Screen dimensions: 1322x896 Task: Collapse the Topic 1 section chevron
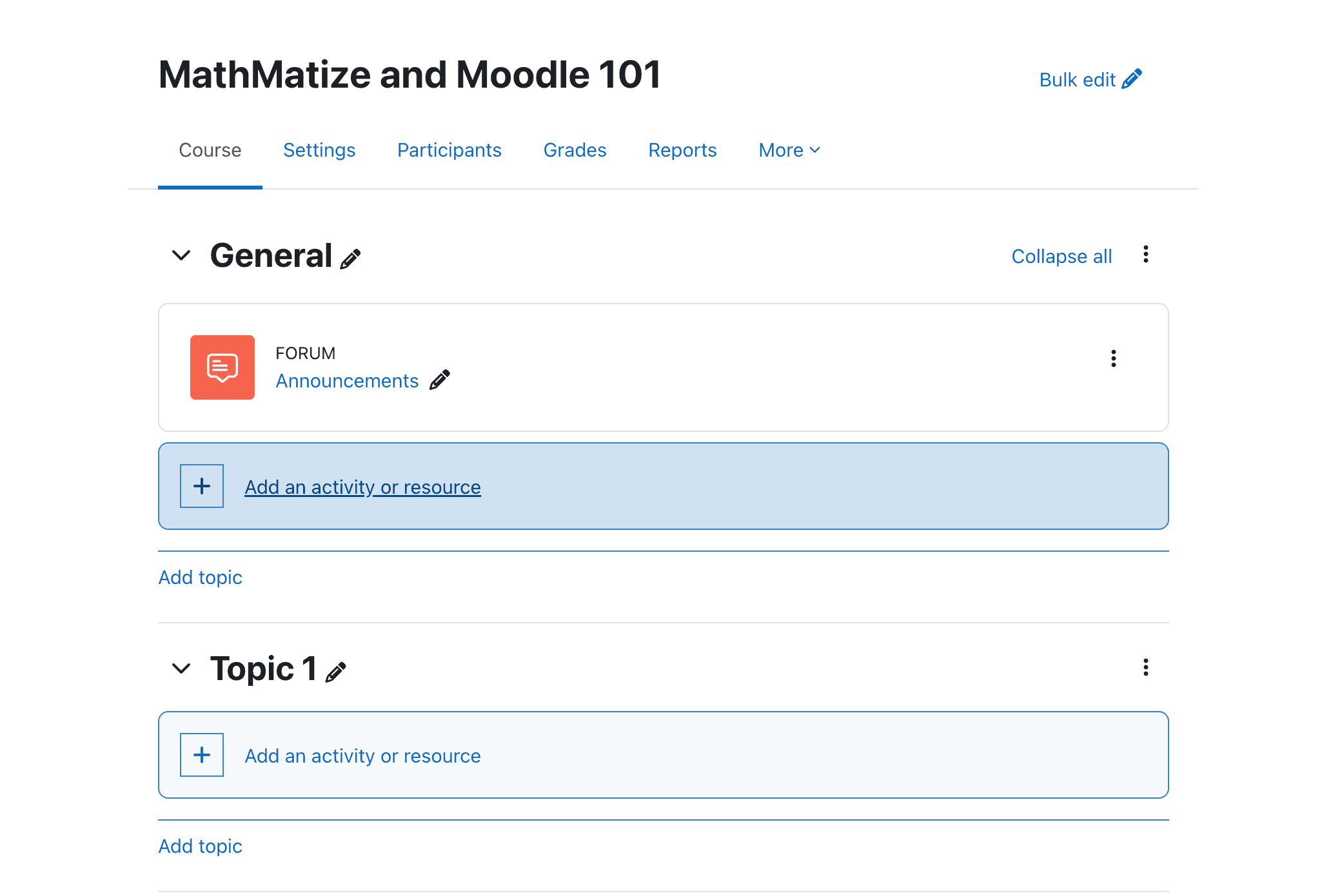coord(181,668)
